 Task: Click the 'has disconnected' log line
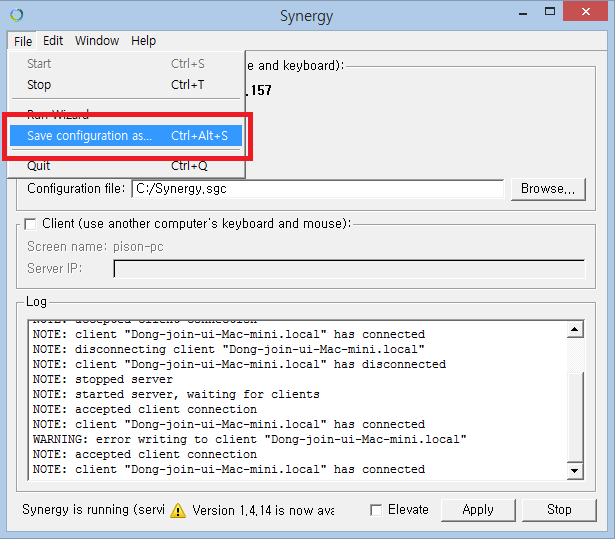(x=239, y=364)
